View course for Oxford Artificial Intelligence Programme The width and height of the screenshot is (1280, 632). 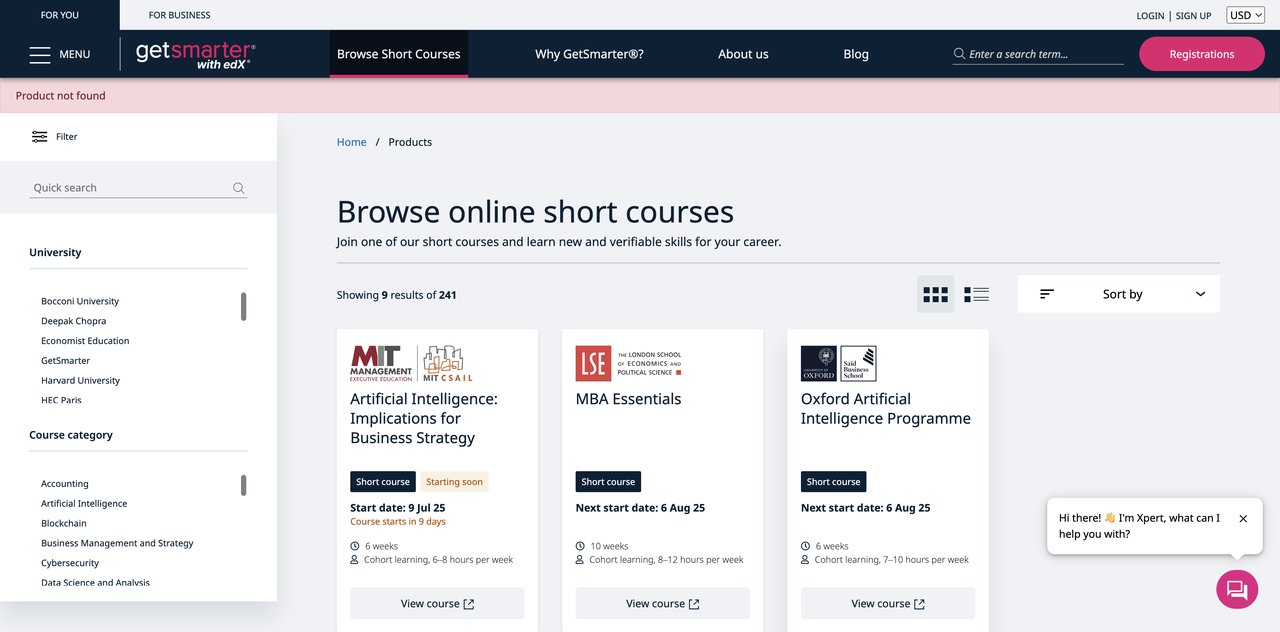[888, 603]
